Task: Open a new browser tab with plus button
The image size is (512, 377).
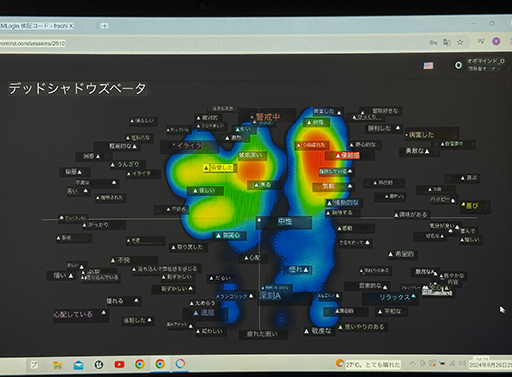Action: (104, 26)
